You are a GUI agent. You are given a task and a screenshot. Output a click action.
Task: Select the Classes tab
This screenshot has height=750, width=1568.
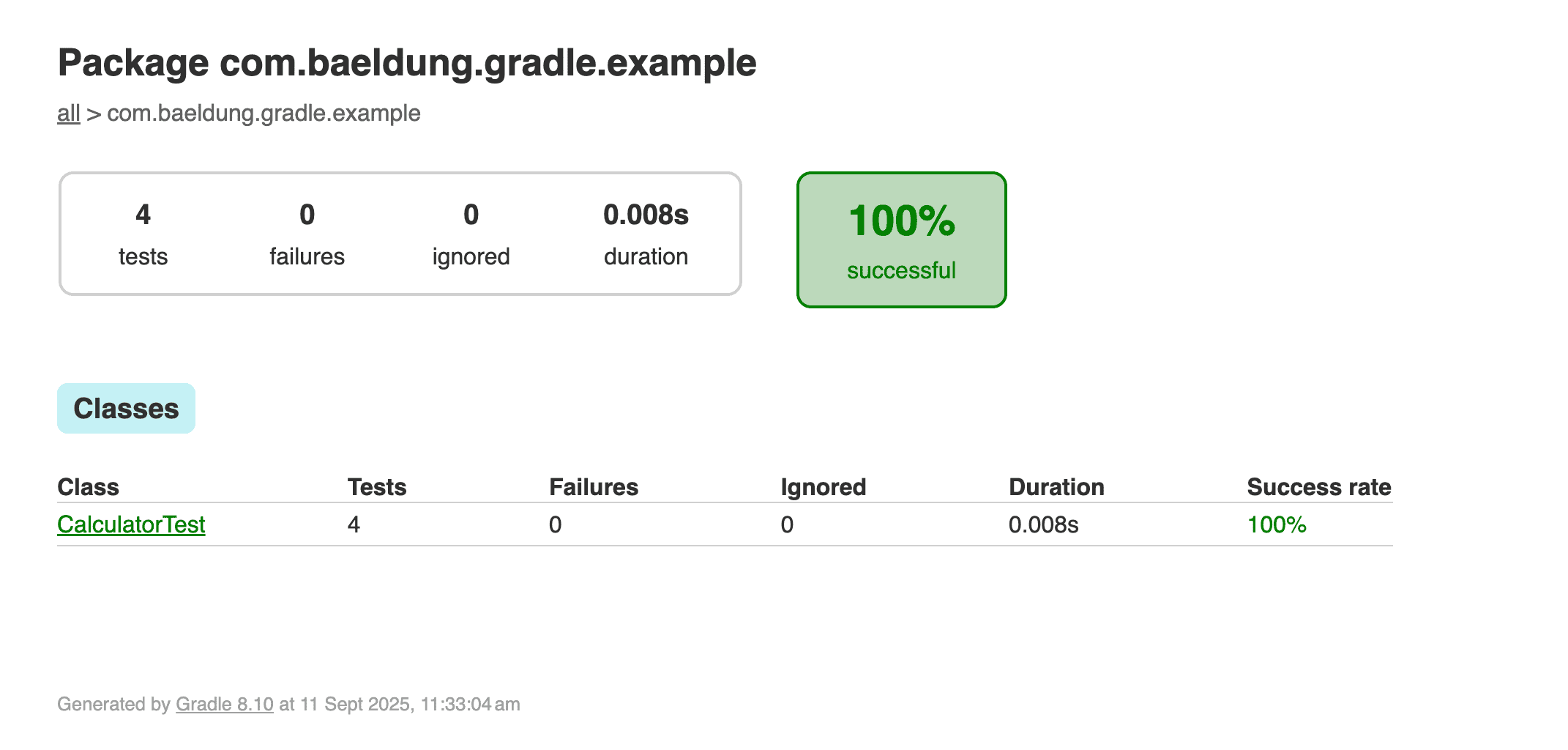[126, 409]
